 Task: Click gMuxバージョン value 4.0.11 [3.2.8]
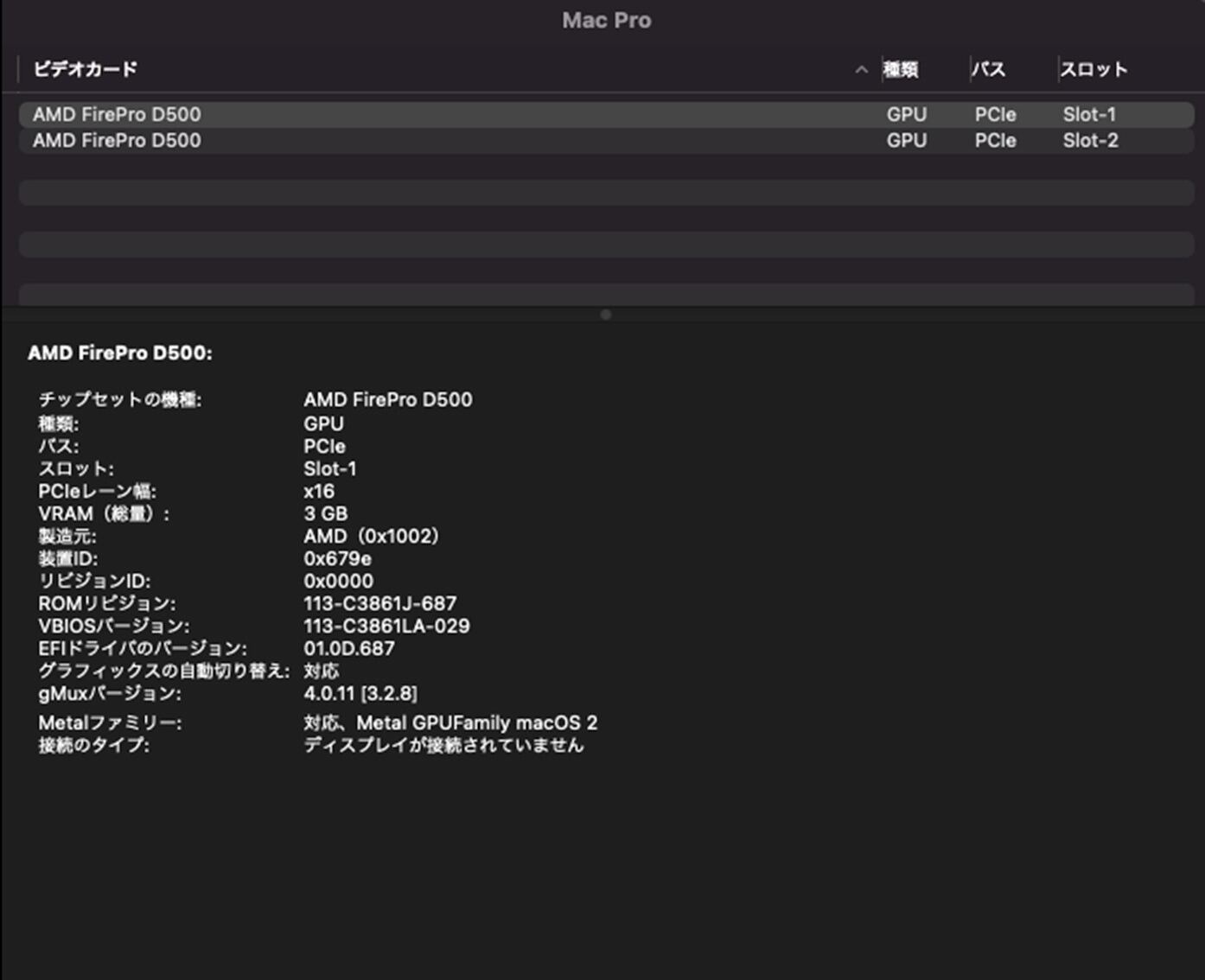[360, 693]
